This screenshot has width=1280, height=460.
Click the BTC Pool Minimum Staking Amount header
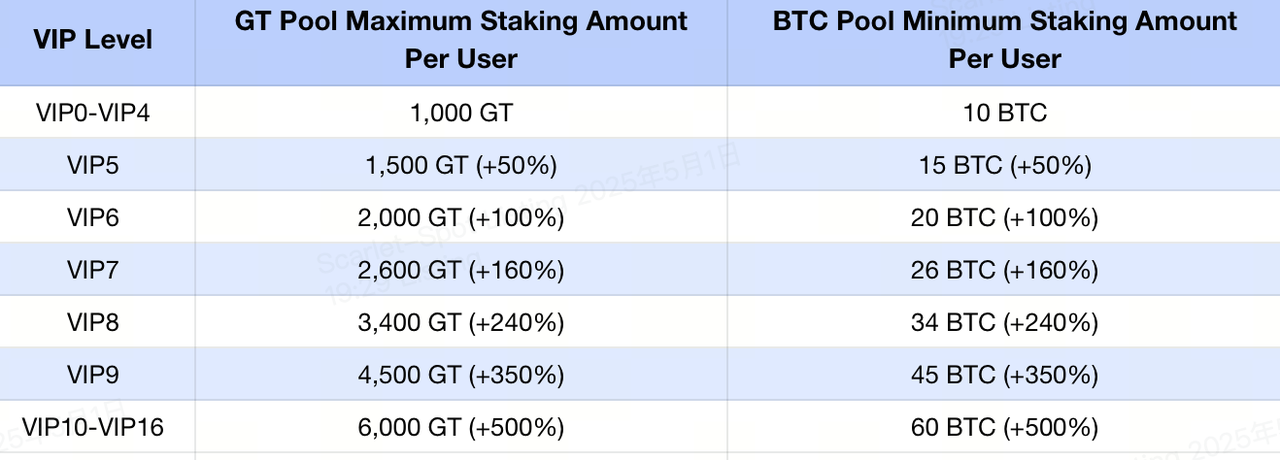[1005, 40]
